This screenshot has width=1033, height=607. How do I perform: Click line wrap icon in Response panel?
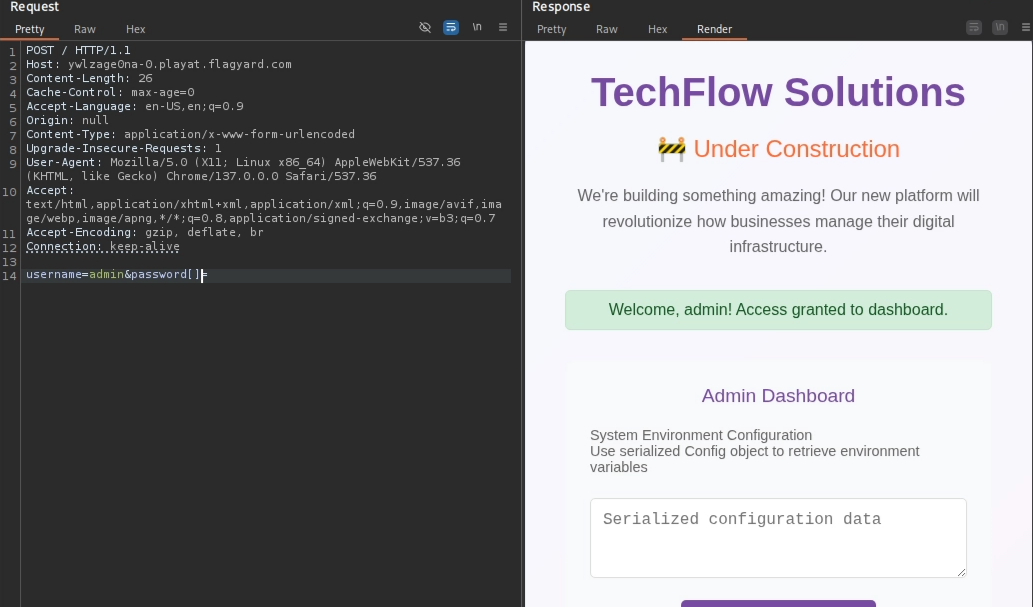click(974, 28)
